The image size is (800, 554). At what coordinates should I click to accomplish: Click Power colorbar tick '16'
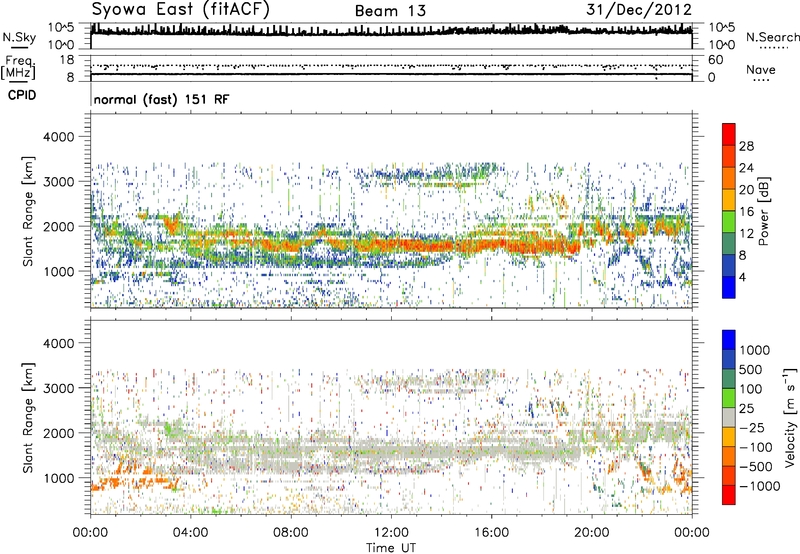tap(746, 212)
